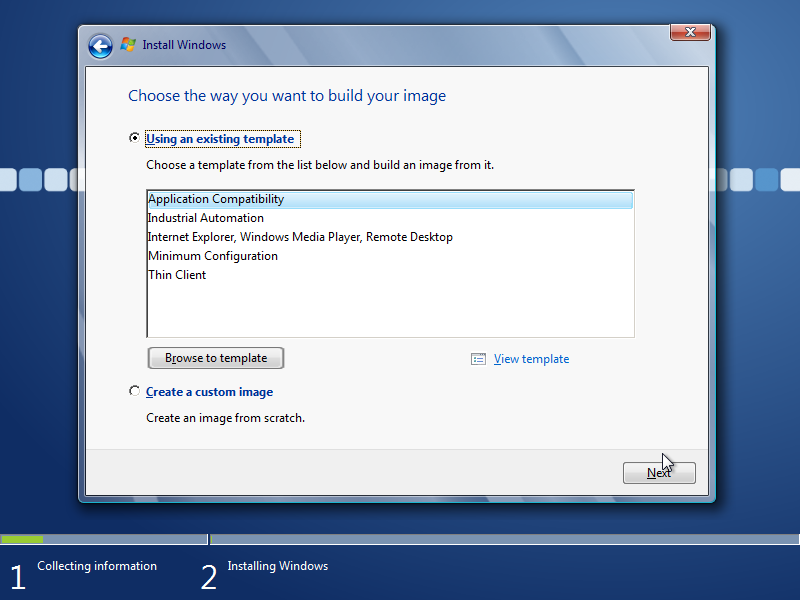
Task: Click the Create a custom image label
Action: pyautogui.click(x=209, y=392)
